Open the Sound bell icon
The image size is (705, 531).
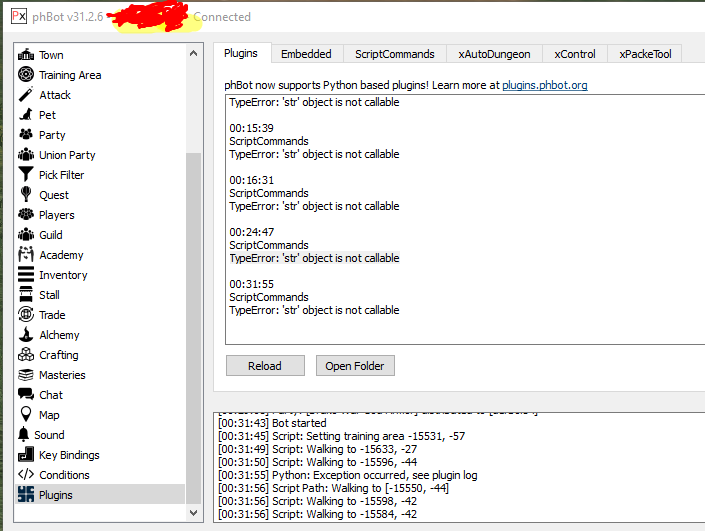tap(26, 435)
